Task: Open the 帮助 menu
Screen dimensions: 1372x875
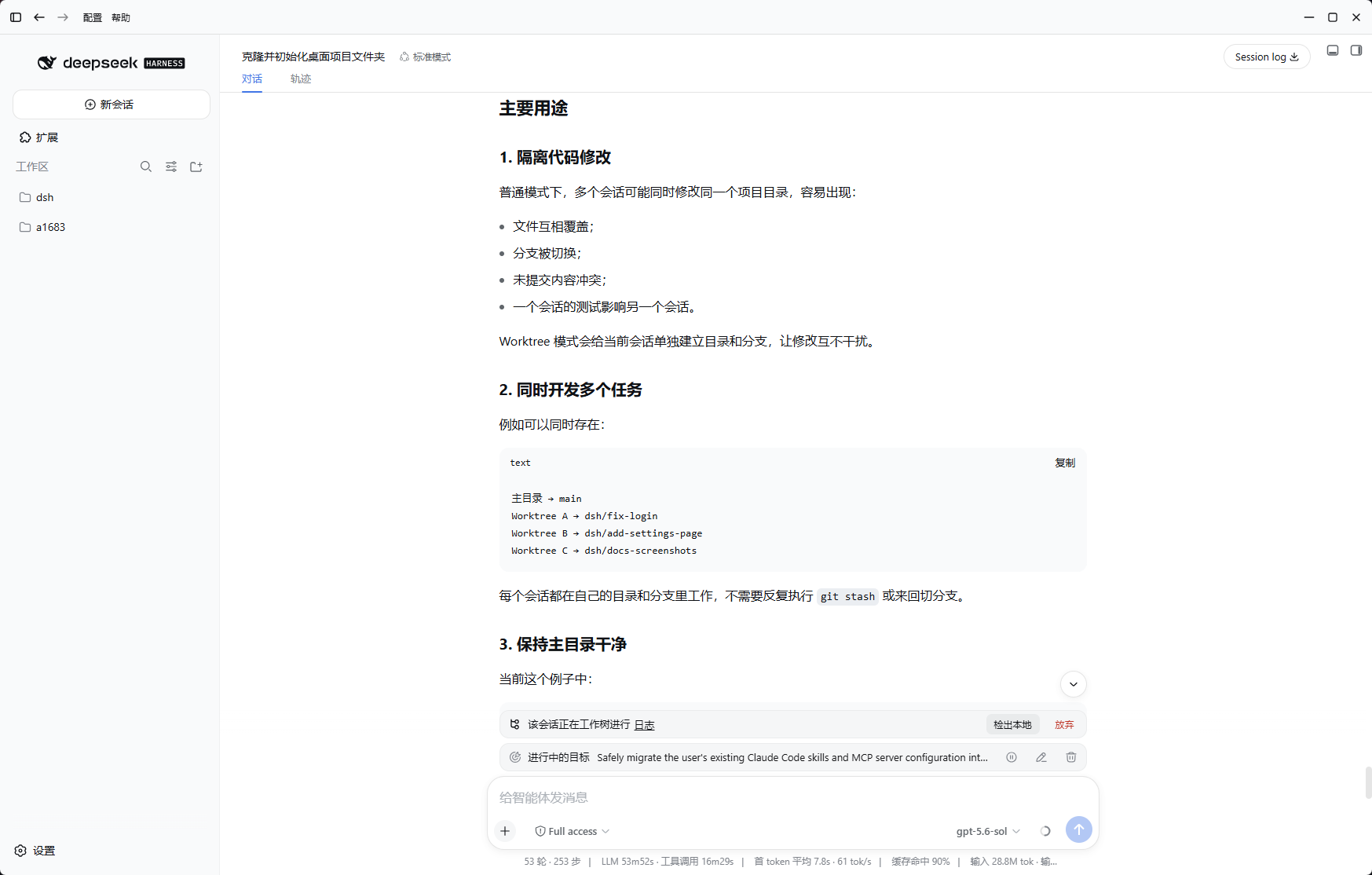Action: coord(121,17)
